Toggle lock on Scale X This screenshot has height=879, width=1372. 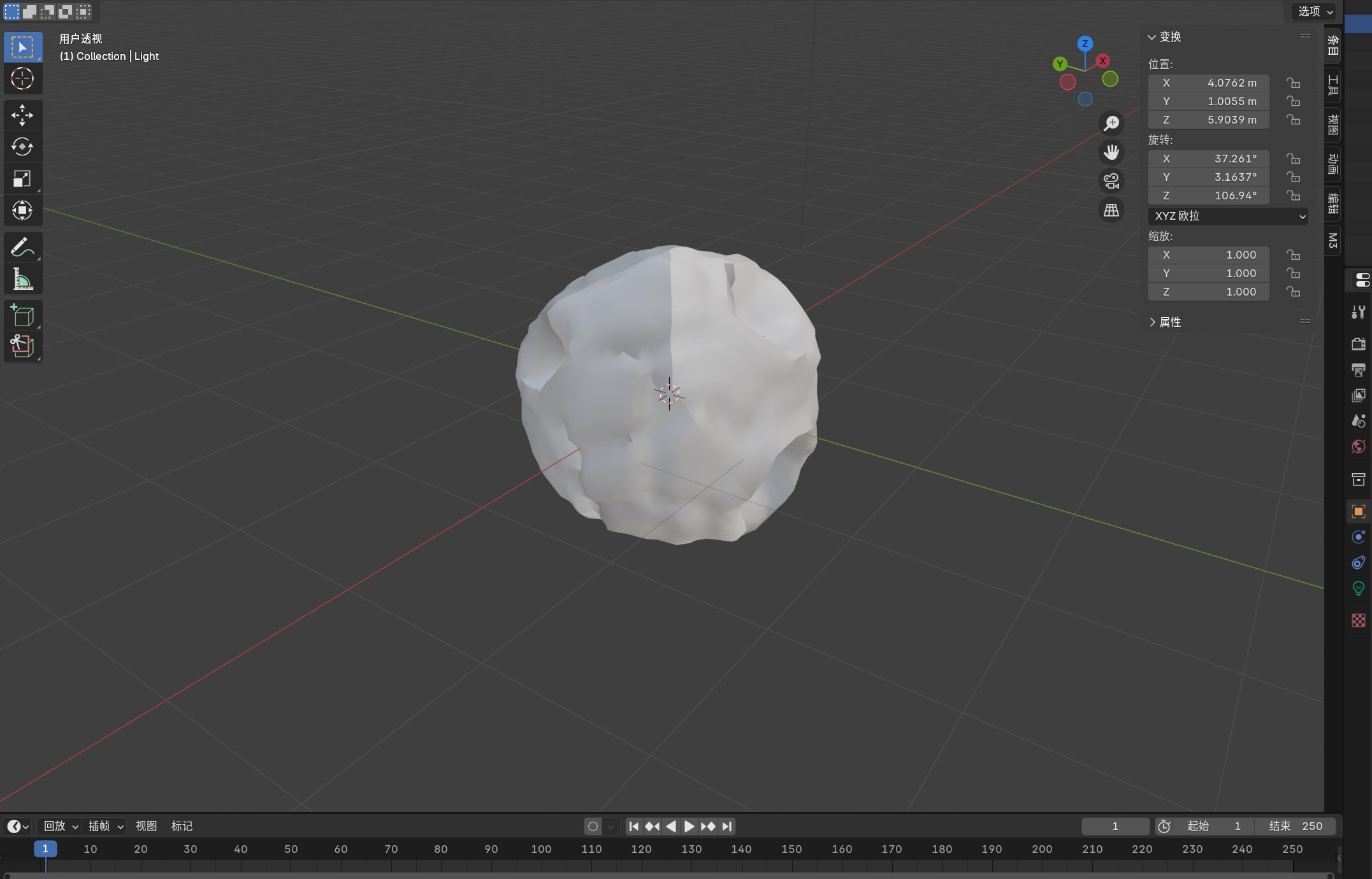coord(1293,255)
